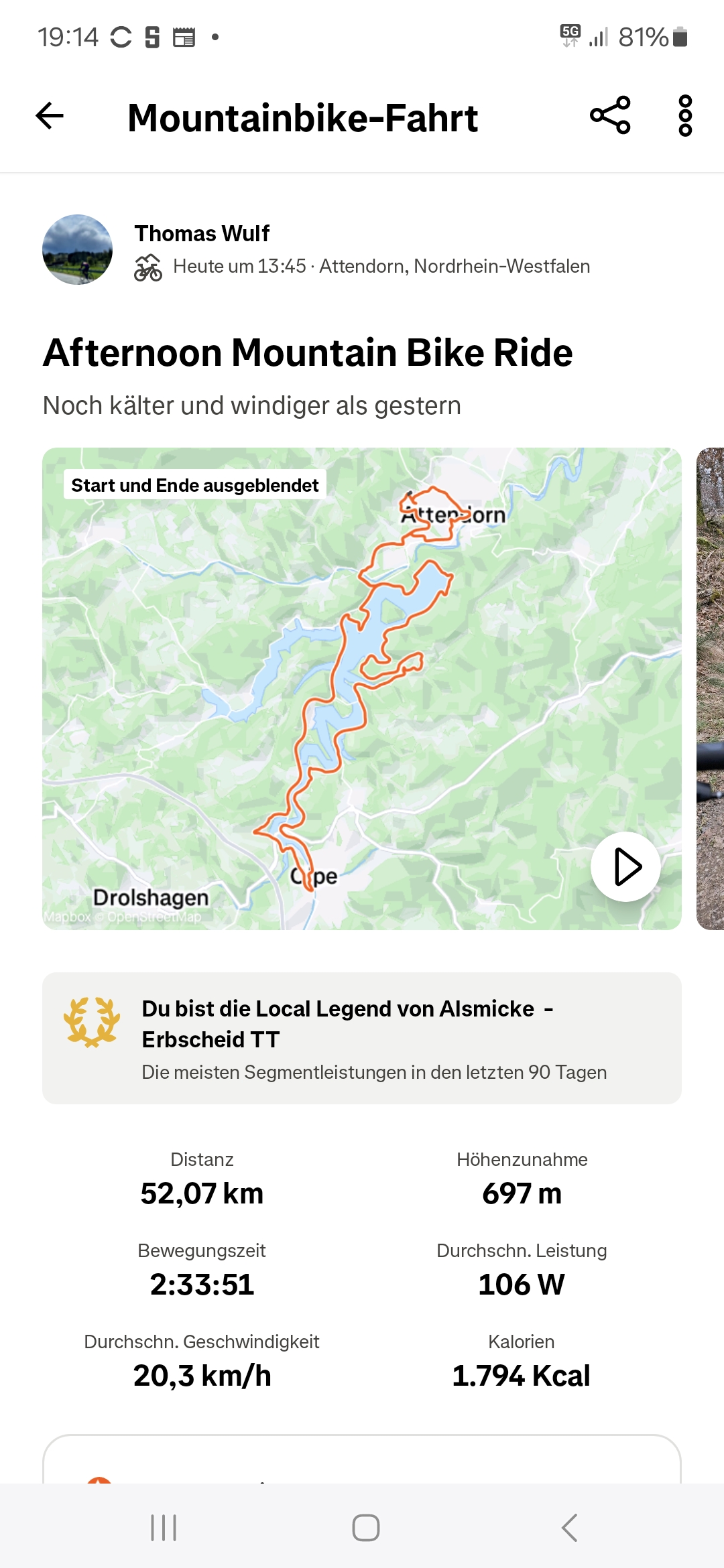Screen dimensions: 724x1568
Task: Open the route map preview
Action: (362, 688)
